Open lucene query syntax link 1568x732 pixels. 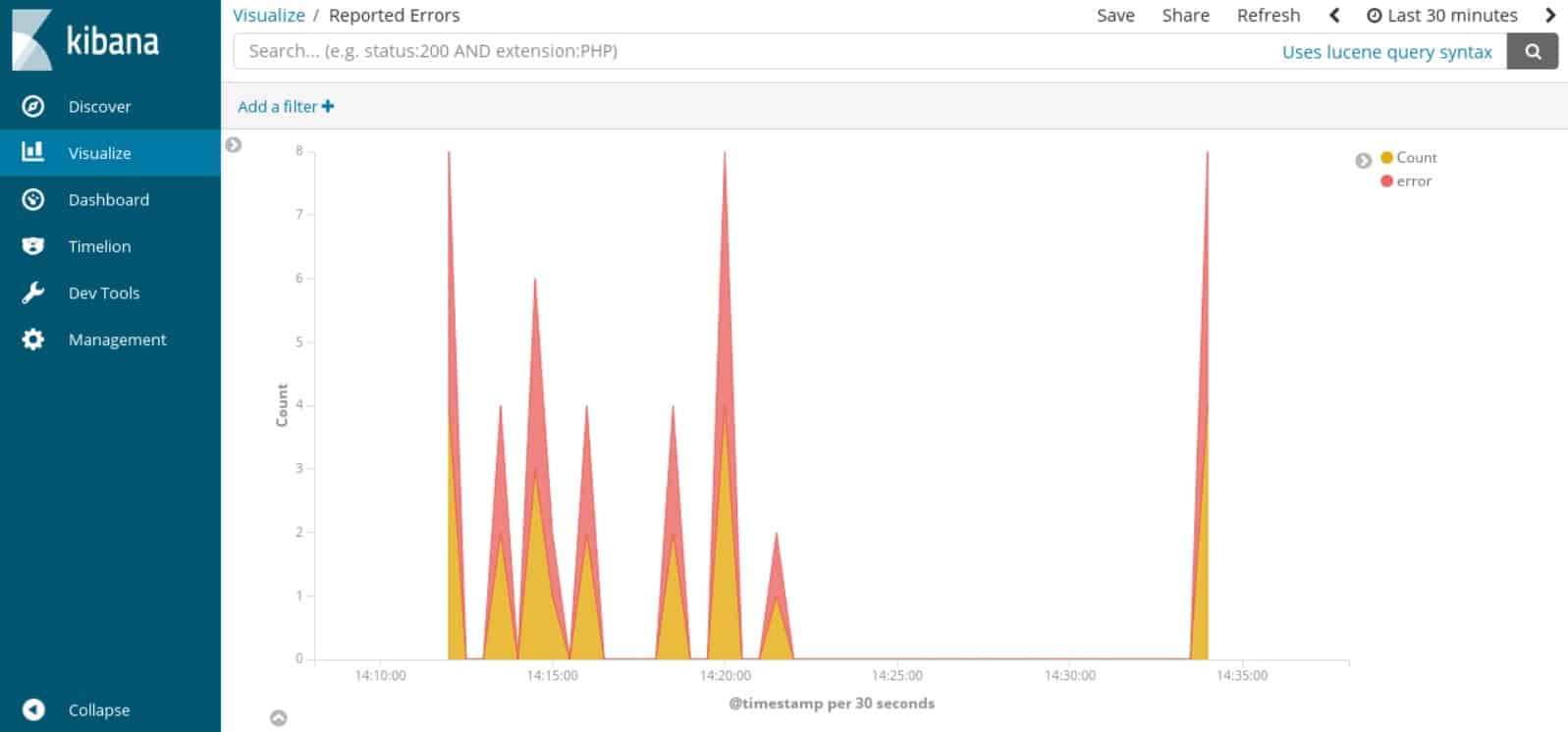pos(1386,52)
